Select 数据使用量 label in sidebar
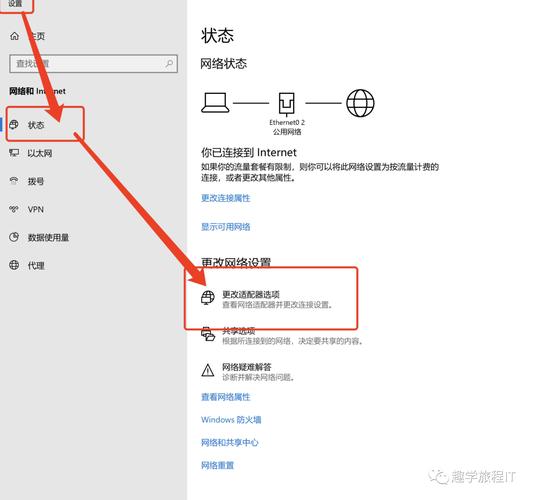Viewport: 533px width, 500px height. tap(48, 237)
